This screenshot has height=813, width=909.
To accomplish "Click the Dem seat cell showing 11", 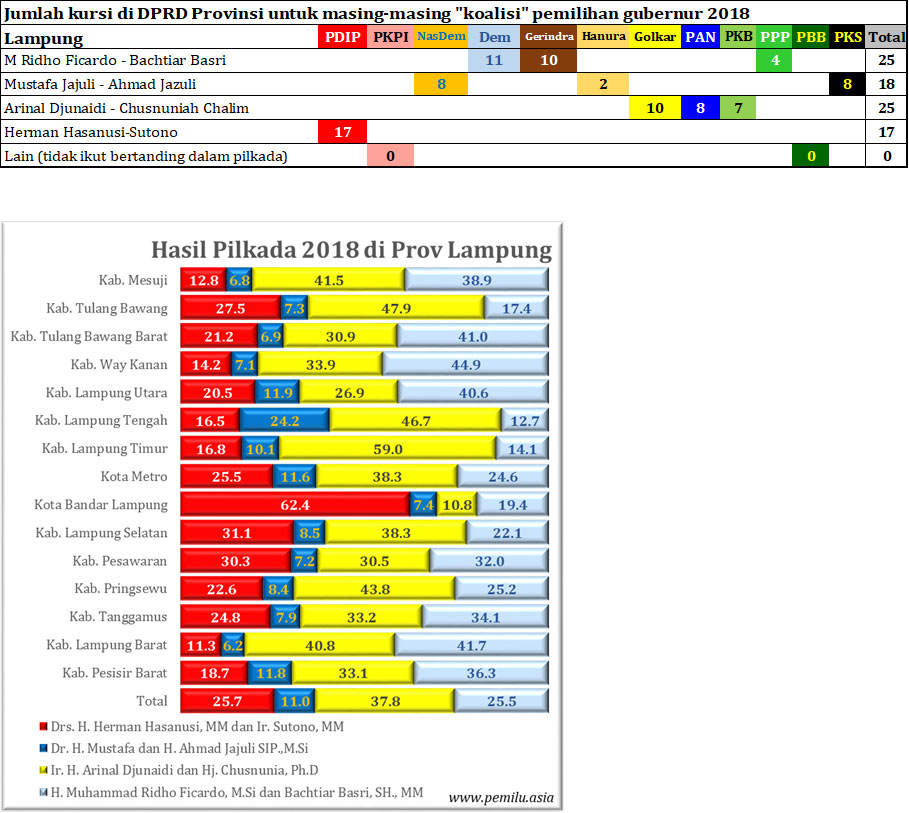I will (494, 60).
